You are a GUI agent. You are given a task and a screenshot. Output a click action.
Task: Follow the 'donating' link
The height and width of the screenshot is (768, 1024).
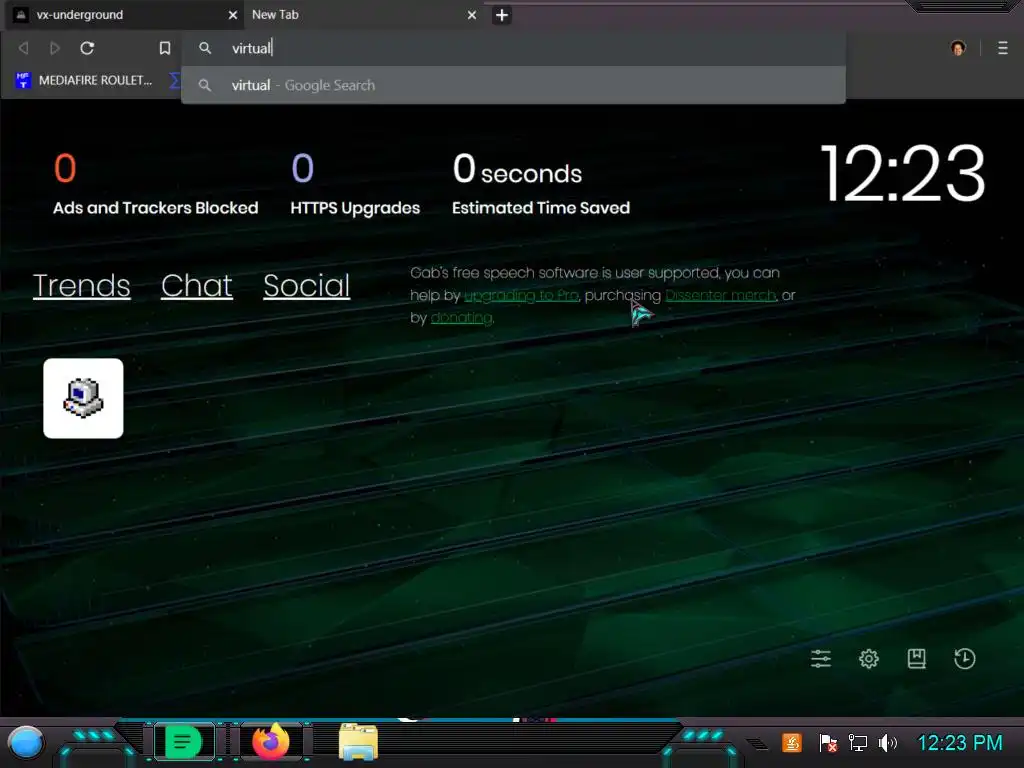pyautogui.click(x=461, y=317)
